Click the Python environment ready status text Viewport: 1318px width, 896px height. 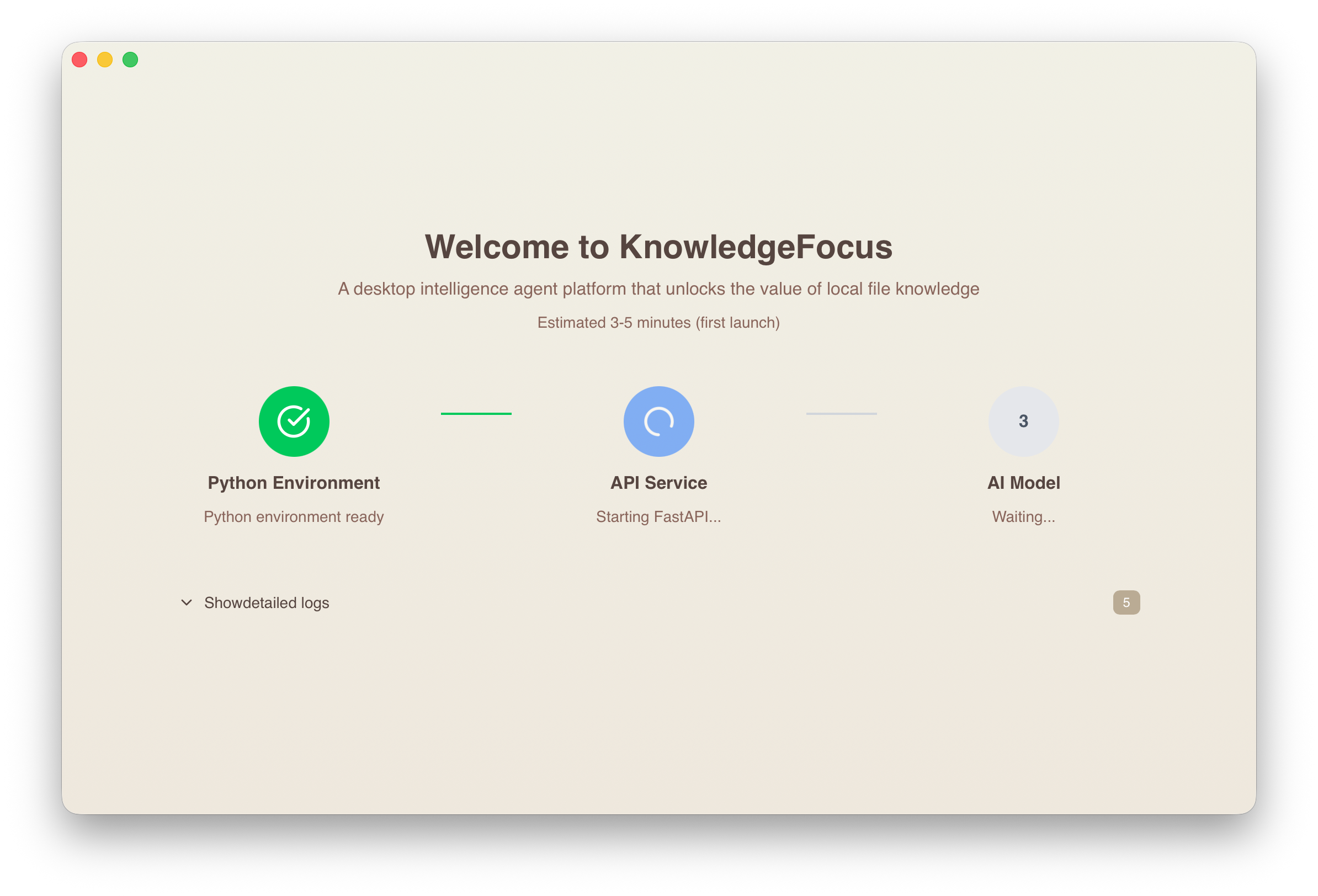coord(294,516)
